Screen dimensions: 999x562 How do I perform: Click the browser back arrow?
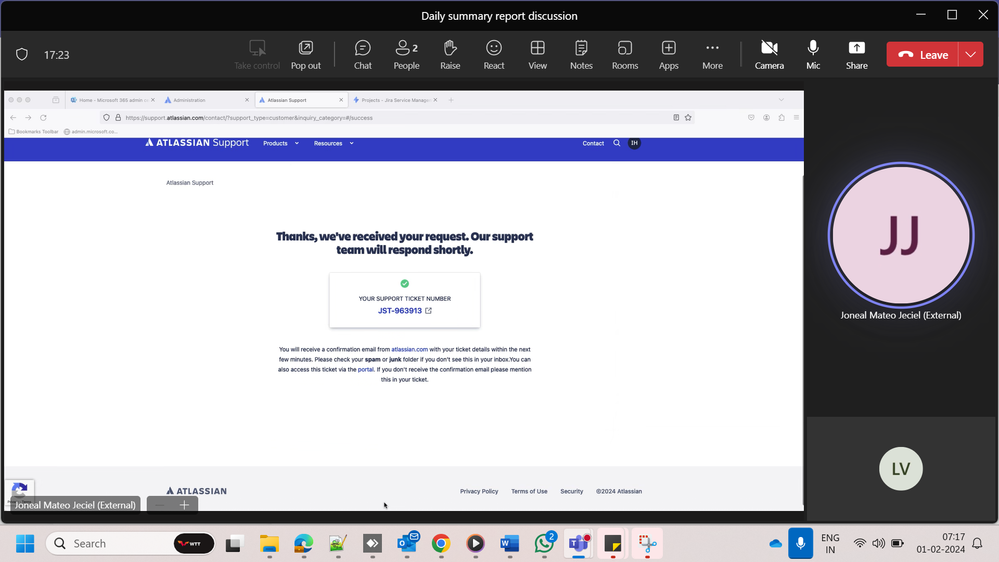13,118
